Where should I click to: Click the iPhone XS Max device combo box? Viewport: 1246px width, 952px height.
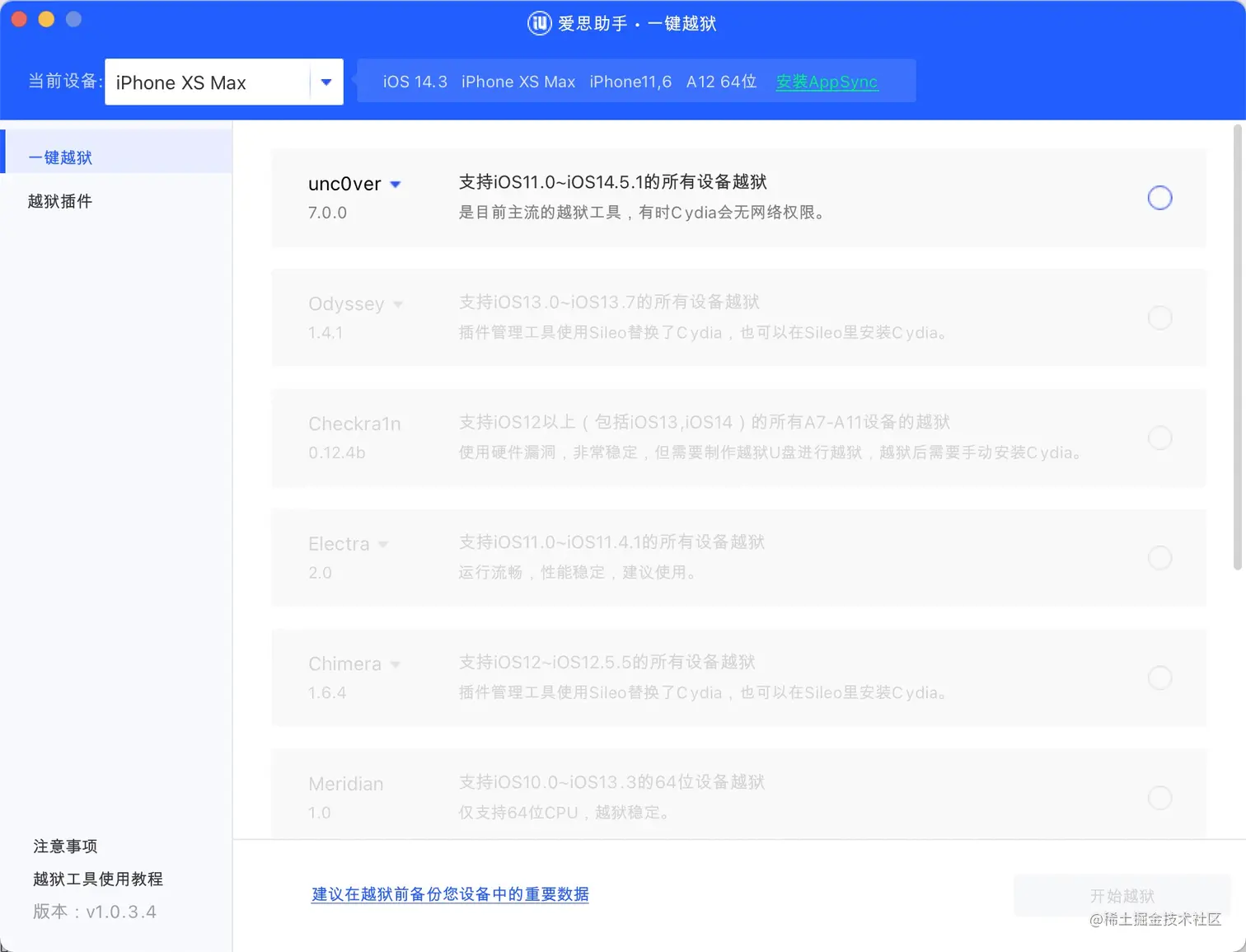tap(223, 82)
